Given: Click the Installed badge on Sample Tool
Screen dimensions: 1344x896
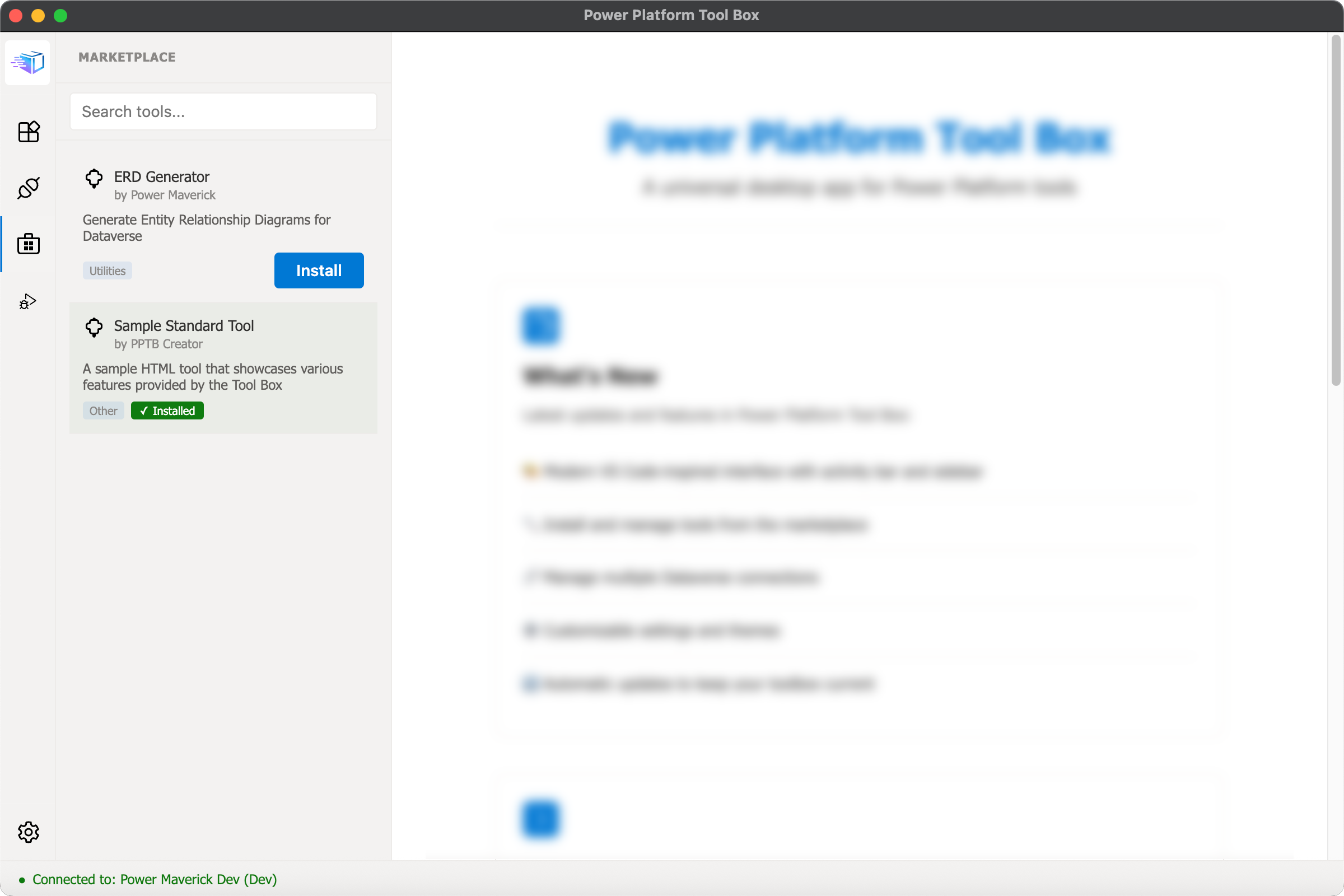Looking at the screenshot, I should (x=167, y=411).
